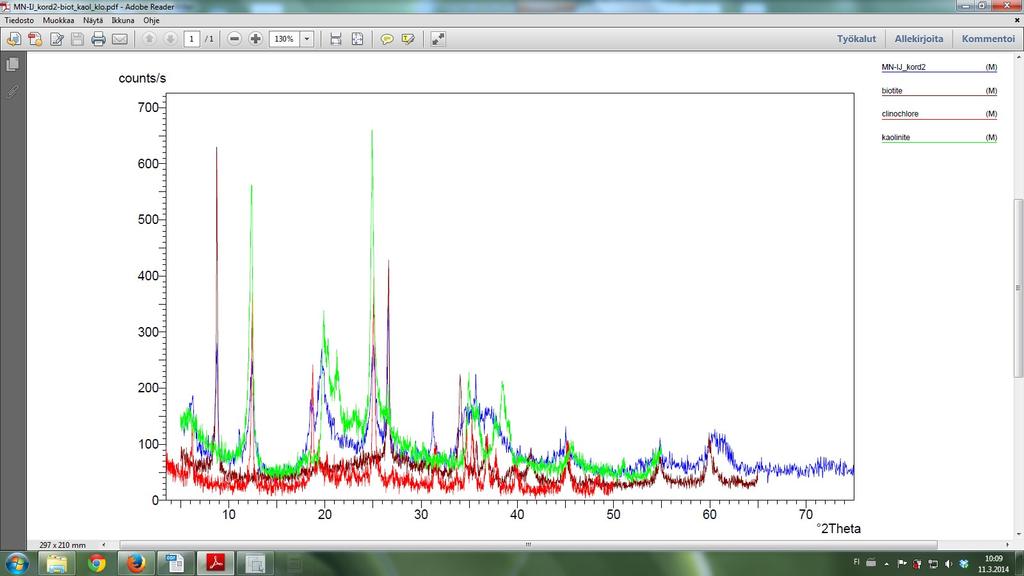Click the page number field
Screen dimensions: 1024x576
pos(191,39)
